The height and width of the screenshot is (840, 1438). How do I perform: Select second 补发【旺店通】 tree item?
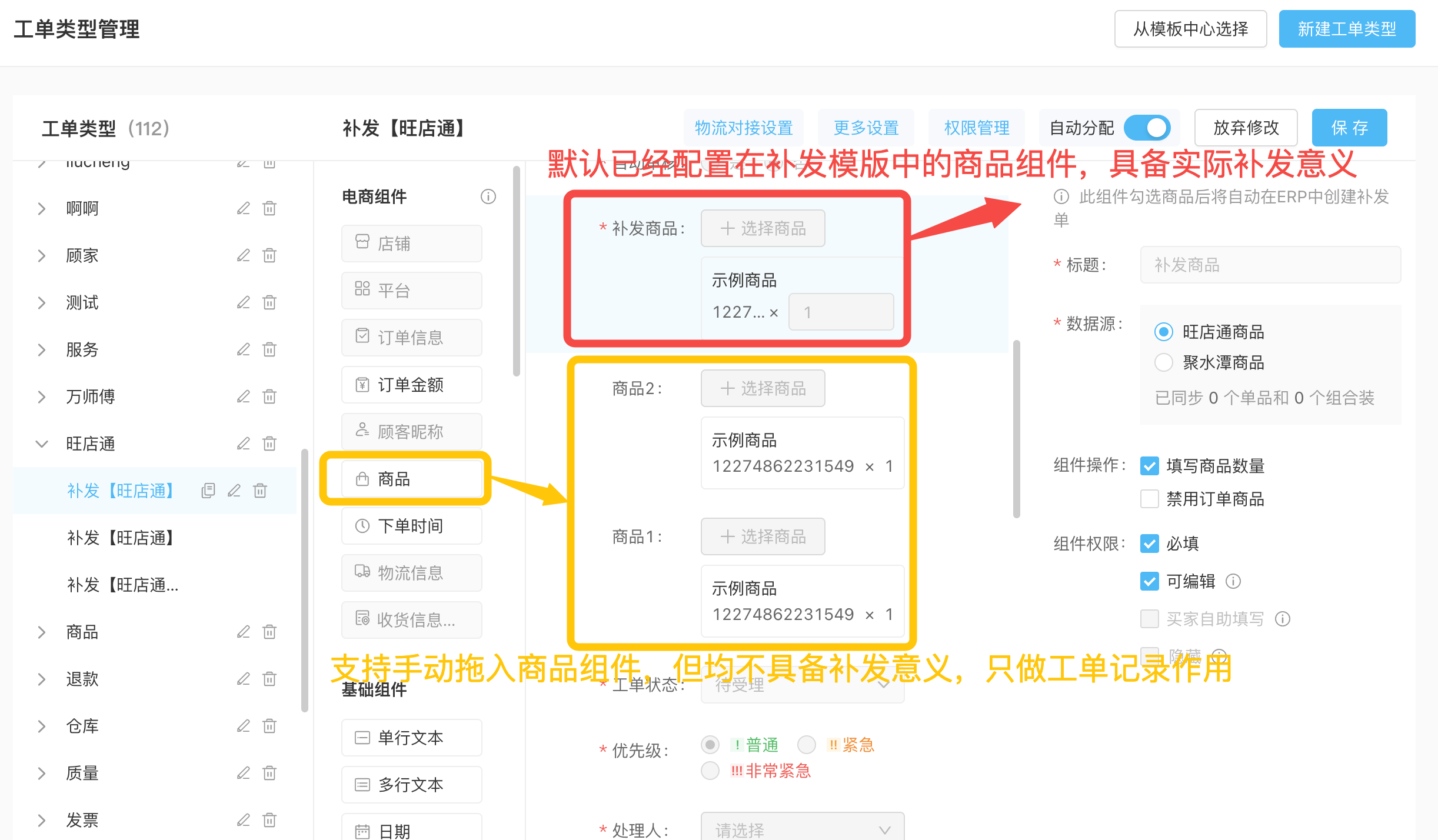pyautogui.click(x=120, y=538)
